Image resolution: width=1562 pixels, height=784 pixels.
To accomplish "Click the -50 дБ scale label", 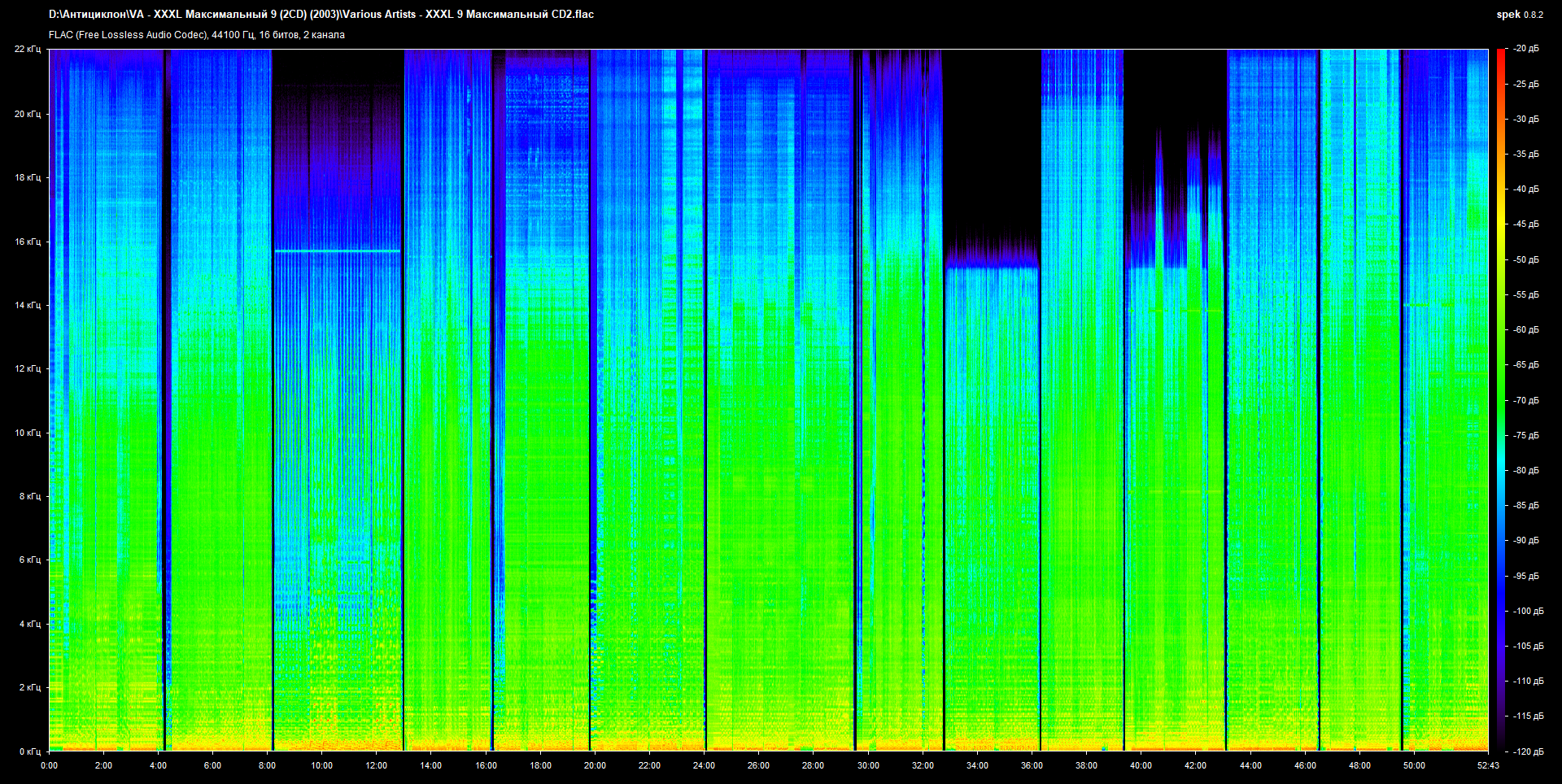I will (1526, 259).
